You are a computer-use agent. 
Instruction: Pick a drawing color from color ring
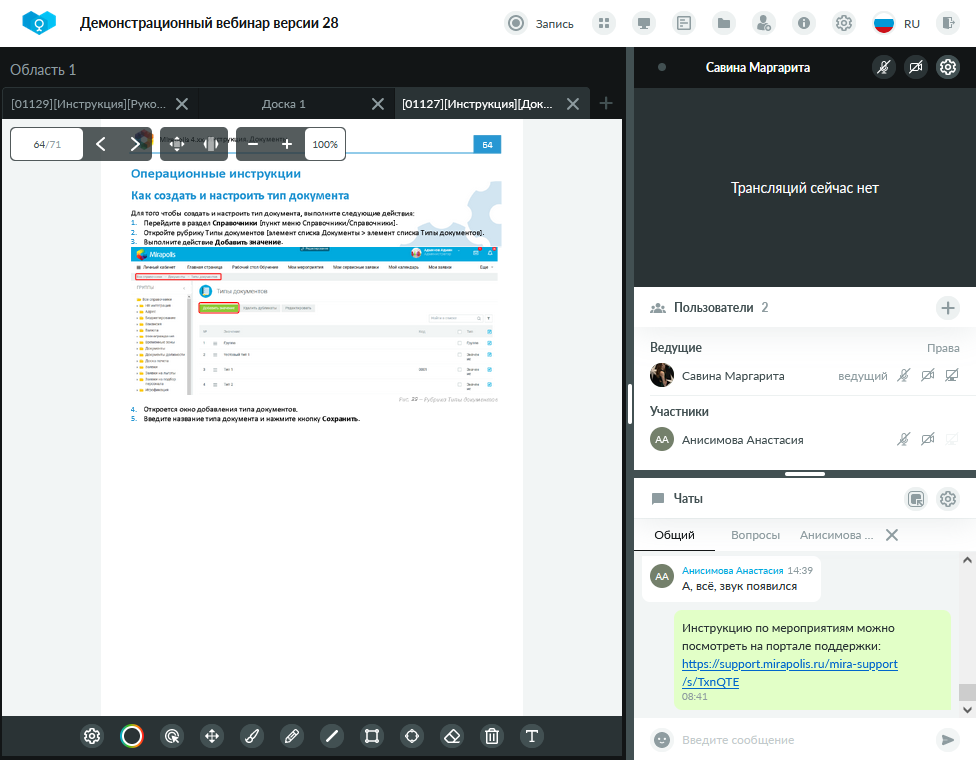click(x=132, y=736)
